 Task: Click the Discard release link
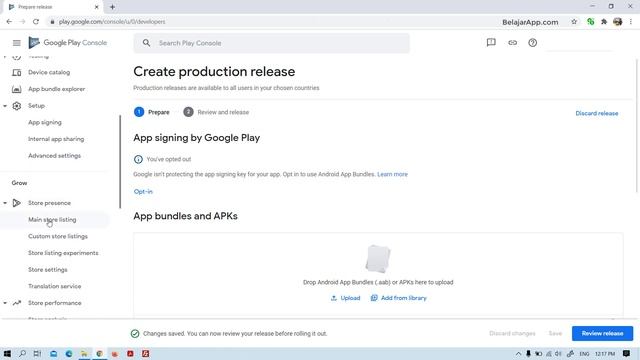coord(597,113)
